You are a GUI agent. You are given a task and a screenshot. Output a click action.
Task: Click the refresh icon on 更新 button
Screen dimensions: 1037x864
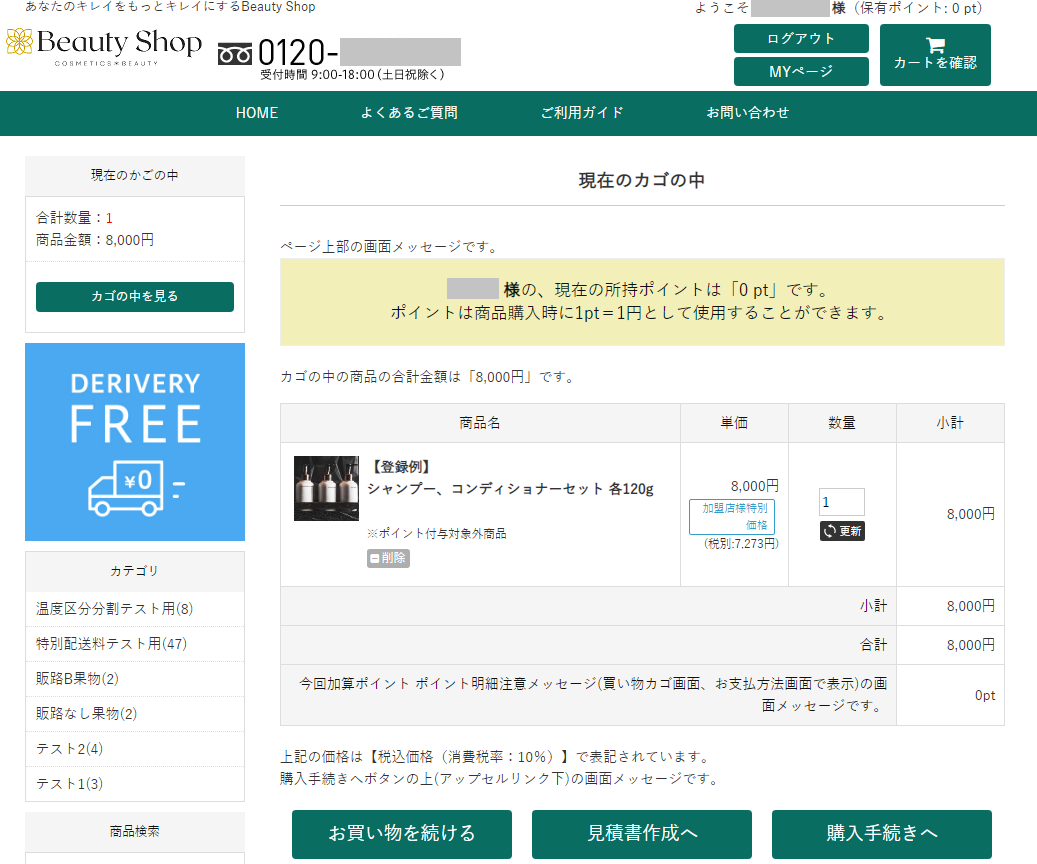click(829, 531)
